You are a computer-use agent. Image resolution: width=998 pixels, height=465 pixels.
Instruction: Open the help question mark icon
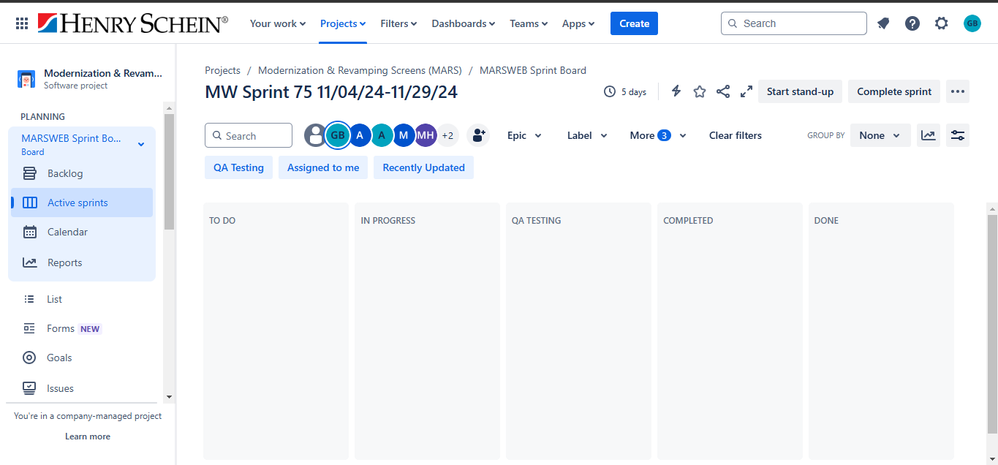point(912,24)
